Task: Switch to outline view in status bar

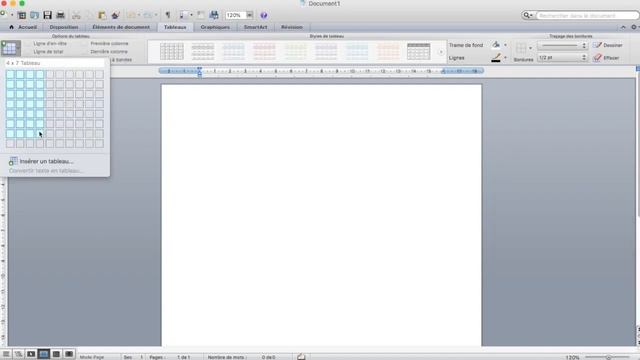Action: [x=18, y=354]
